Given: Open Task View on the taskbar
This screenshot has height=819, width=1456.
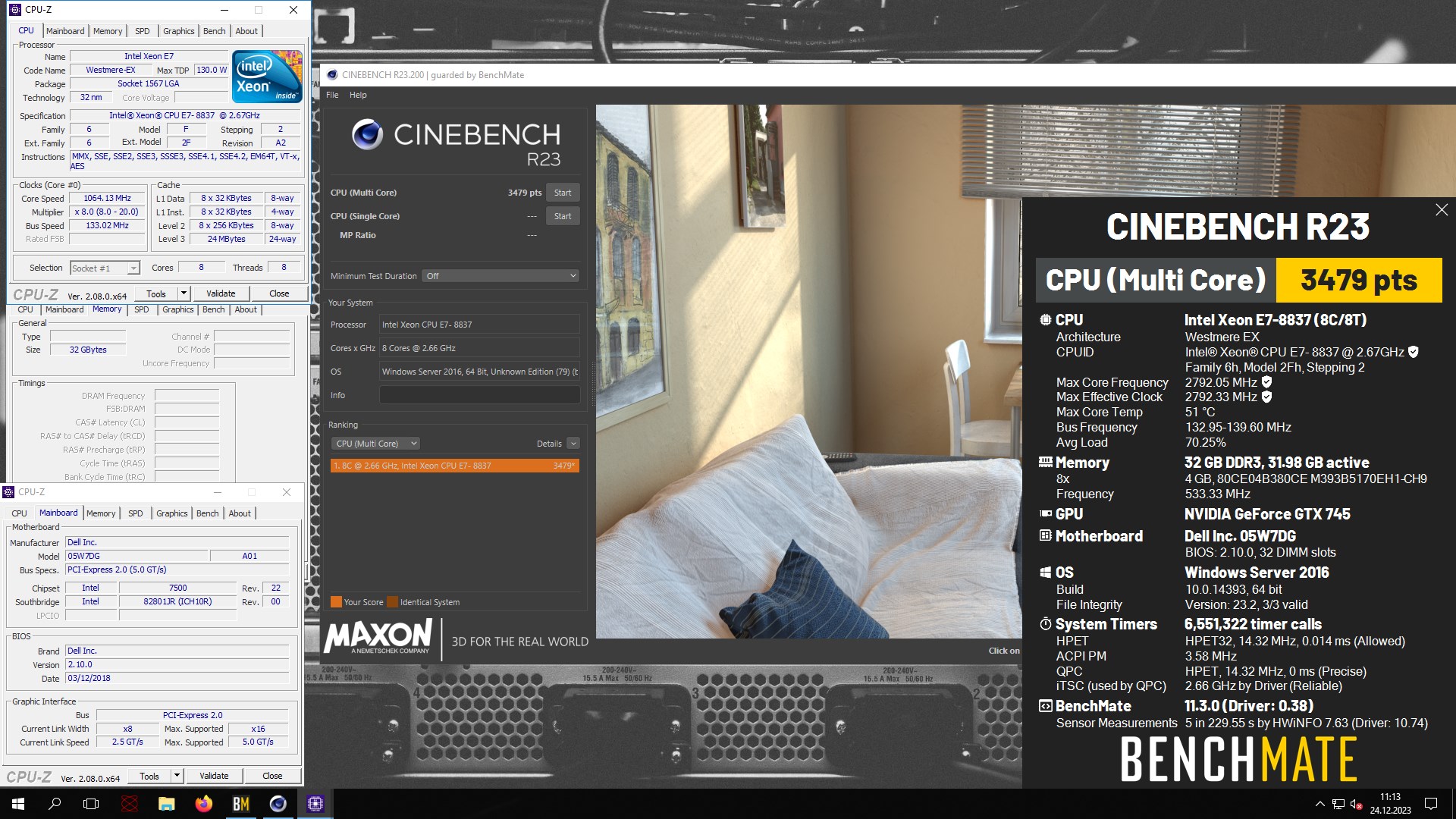Looking at the screenshot, I should pos(91,804).
